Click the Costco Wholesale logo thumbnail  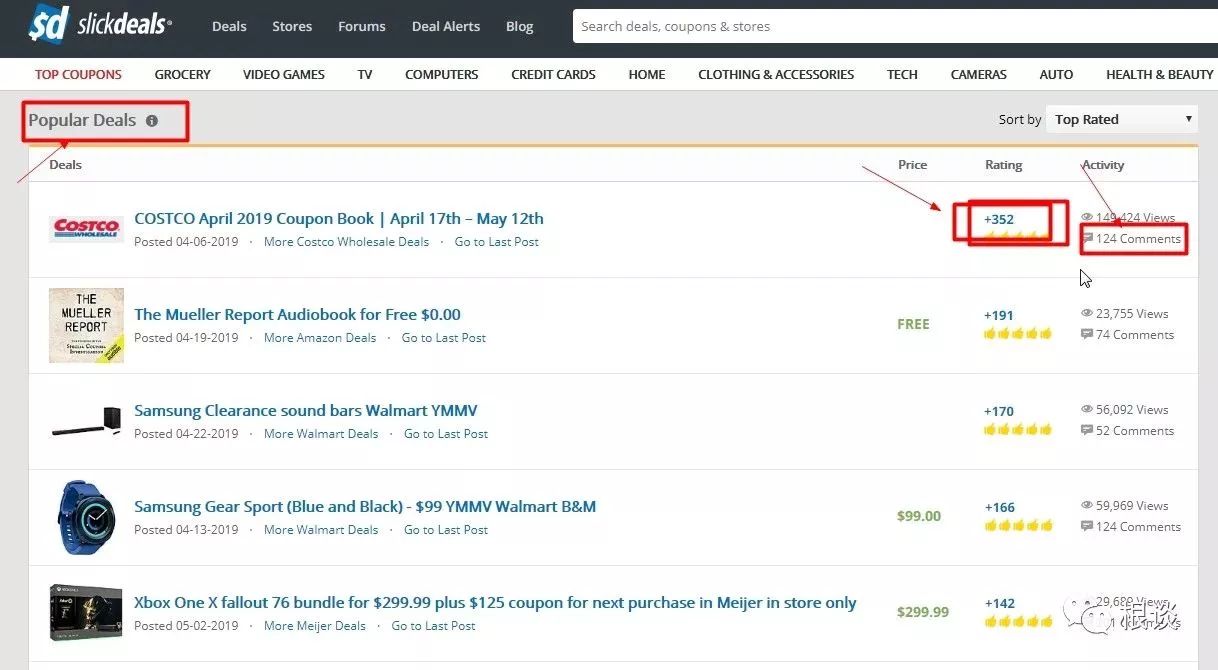(86, 229)
